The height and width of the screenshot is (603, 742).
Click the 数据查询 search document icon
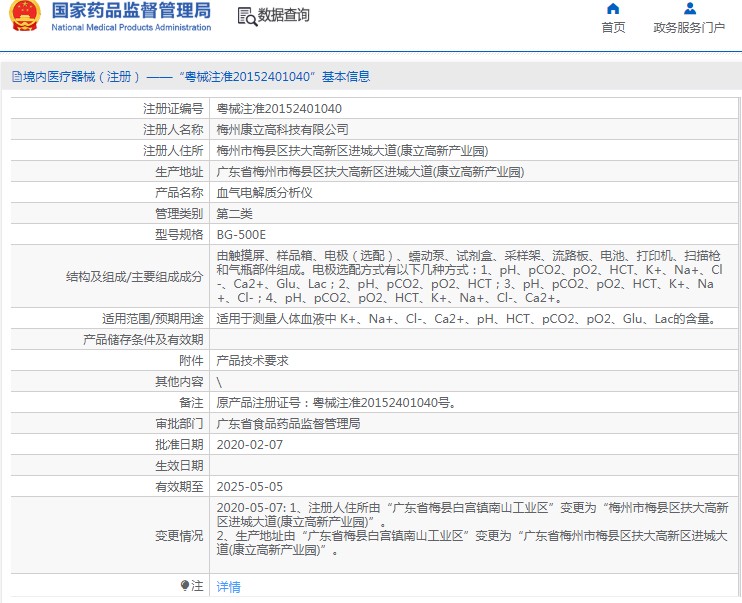[x=246, y=16]
